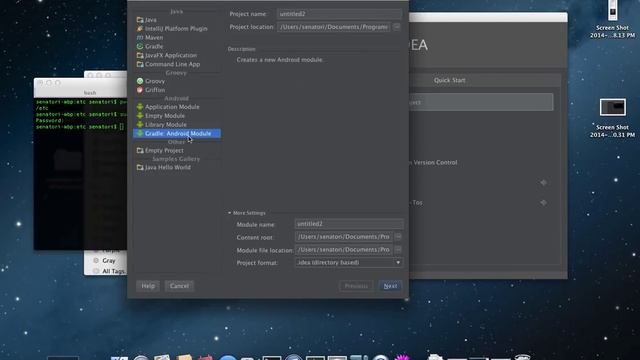Edit the Module name field
Viewport: 640px width, 360px height.
pyautogui.click(x=349, y=224)
